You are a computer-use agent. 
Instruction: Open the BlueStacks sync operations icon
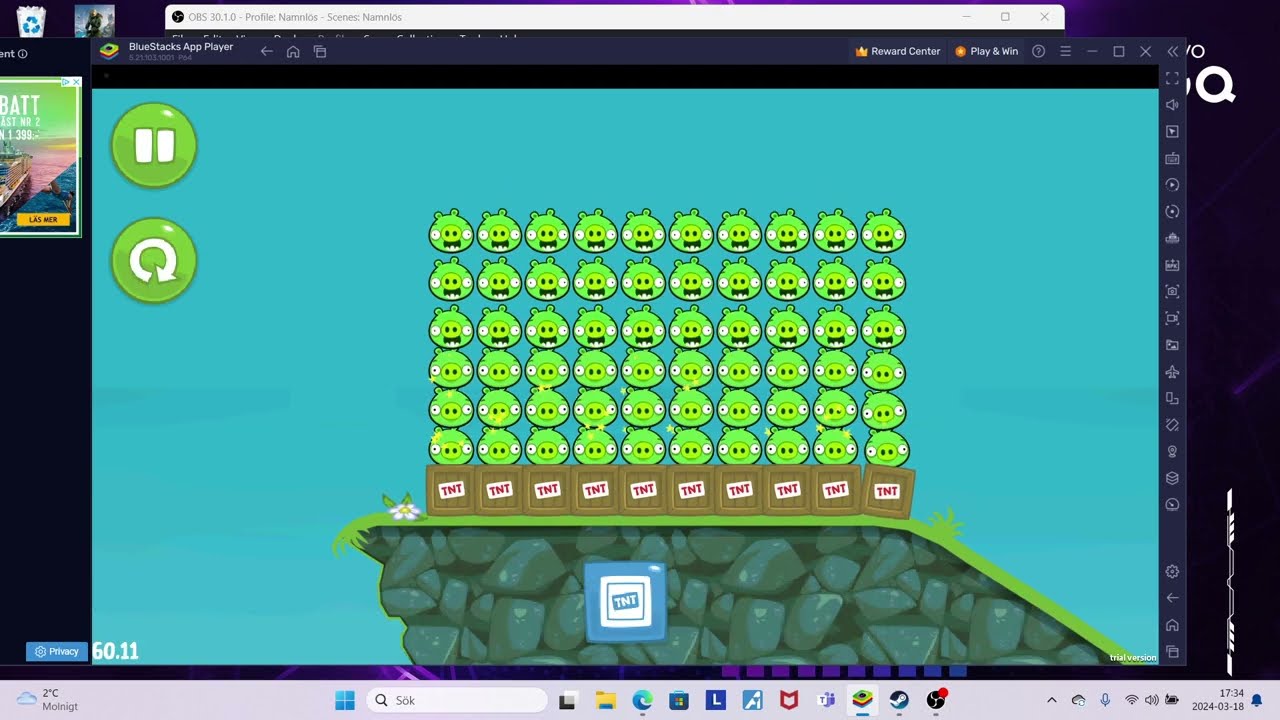tap(1172, 211)
